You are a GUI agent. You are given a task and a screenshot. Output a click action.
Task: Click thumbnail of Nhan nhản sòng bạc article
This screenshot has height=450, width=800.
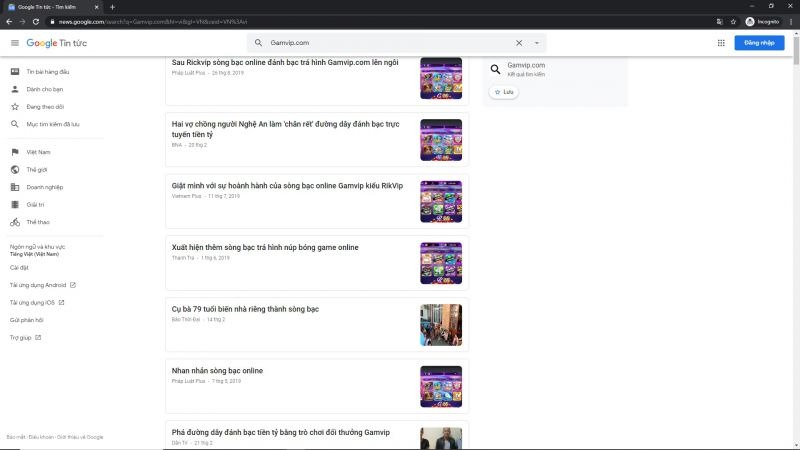pyautogui.click(x=440, y=387)
